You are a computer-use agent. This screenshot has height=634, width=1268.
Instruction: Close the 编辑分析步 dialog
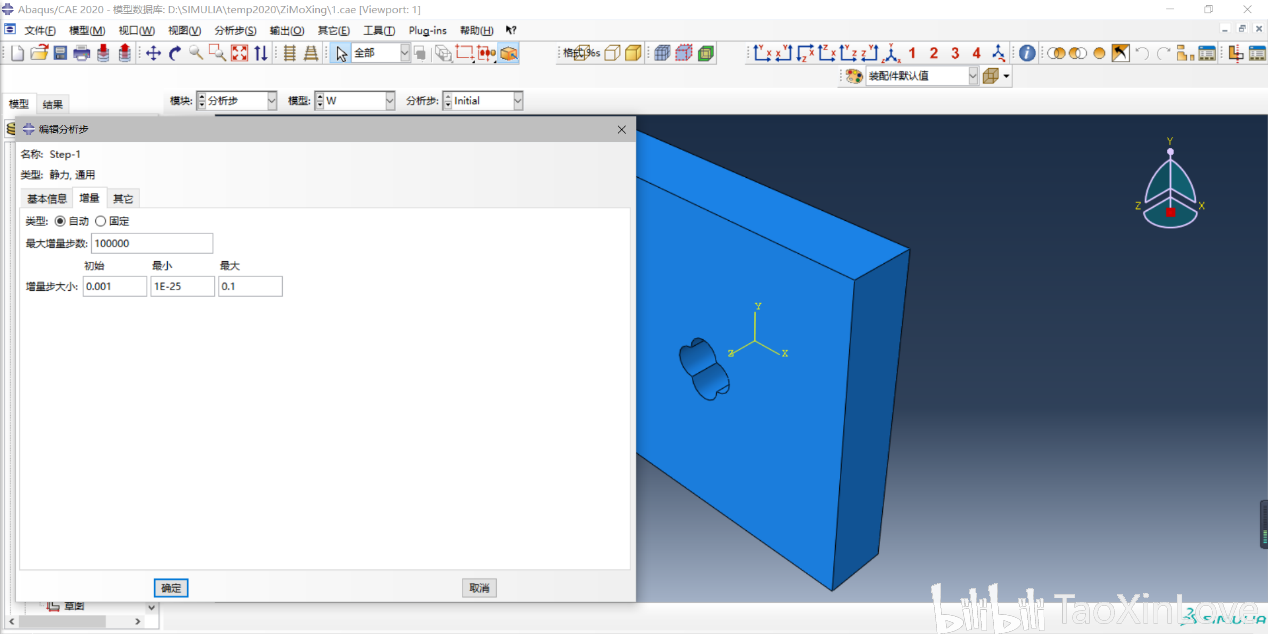coord(621,129)
